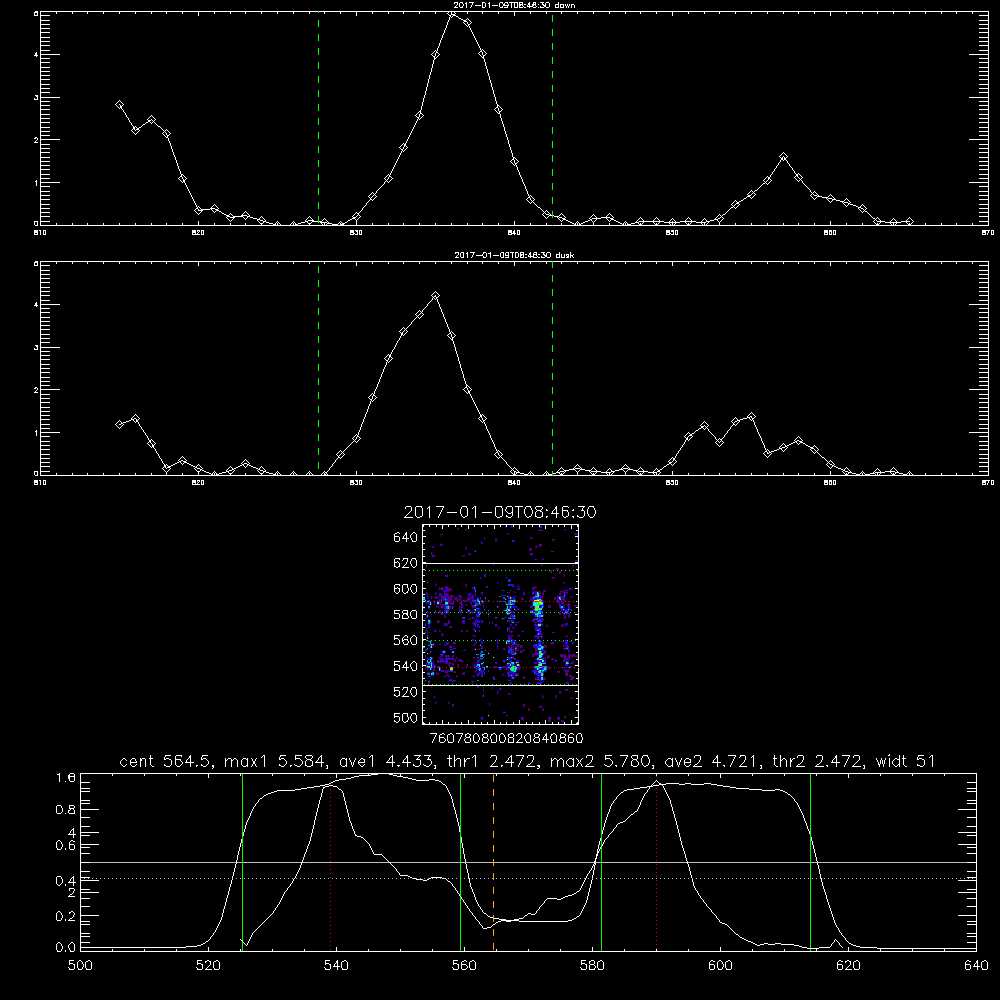Click 500 on the image plot y-axis

click(406, 717)
